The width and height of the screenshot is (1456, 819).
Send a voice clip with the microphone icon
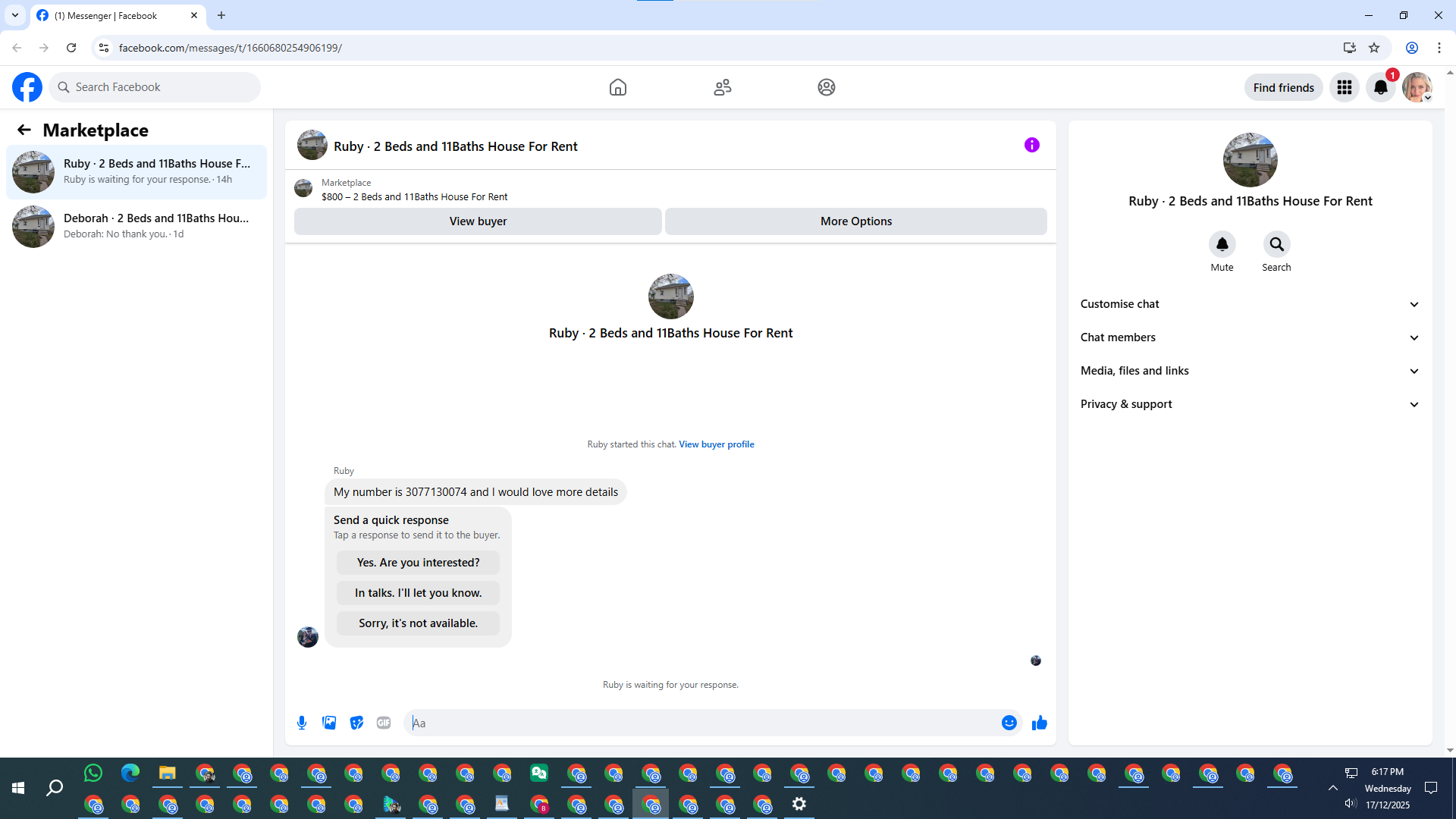pyautogui.click(x=302, y=723)
